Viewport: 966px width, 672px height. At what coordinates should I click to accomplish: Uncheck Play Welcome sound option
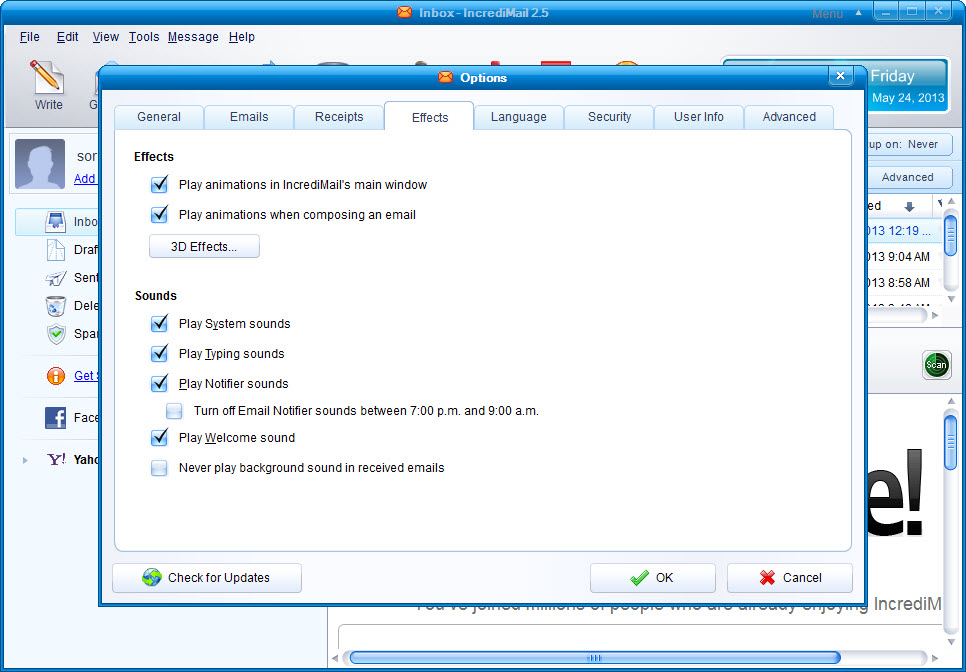pos(159,438)
